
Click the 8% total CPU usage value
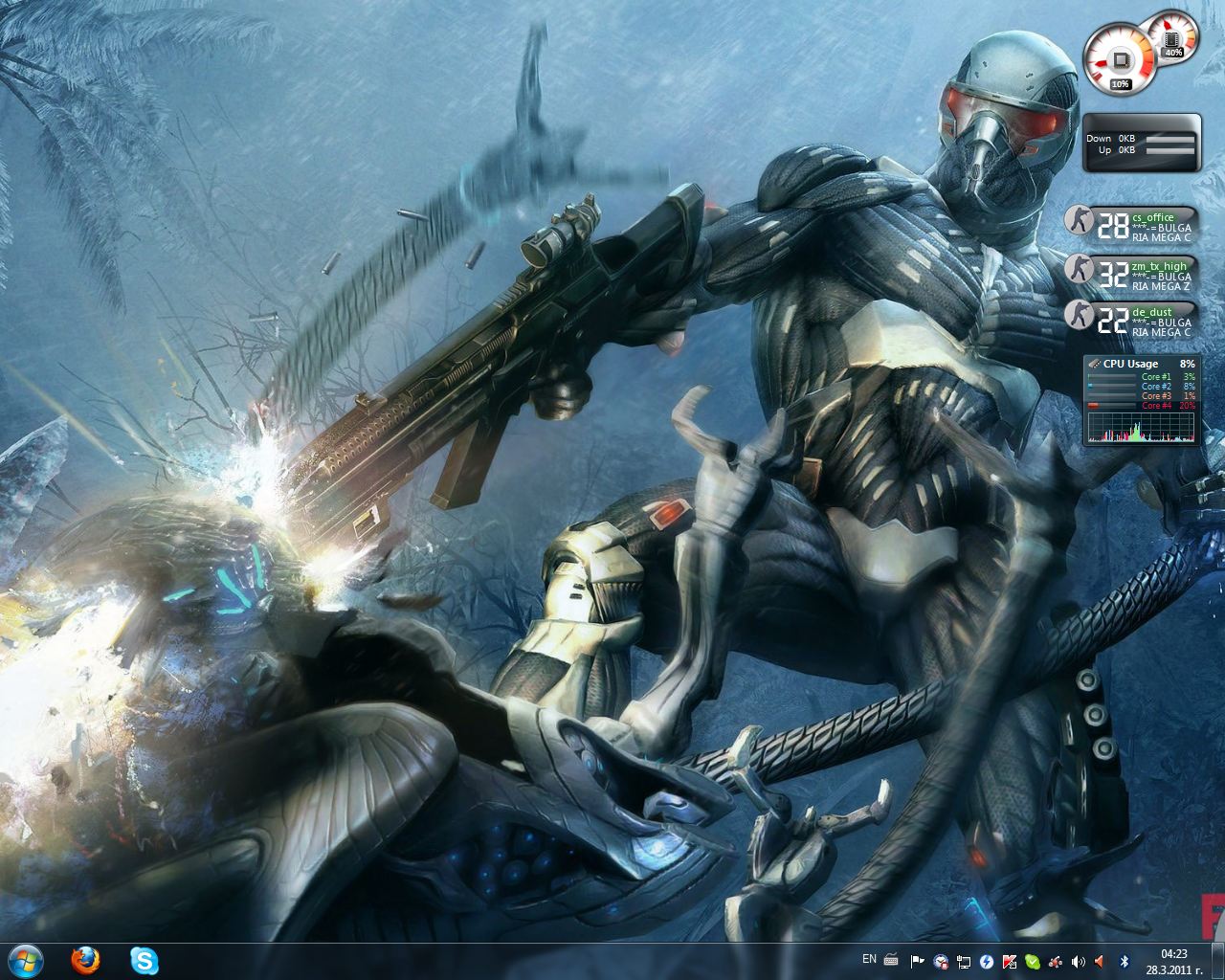pyautogui.click(x=1188, y=364)
